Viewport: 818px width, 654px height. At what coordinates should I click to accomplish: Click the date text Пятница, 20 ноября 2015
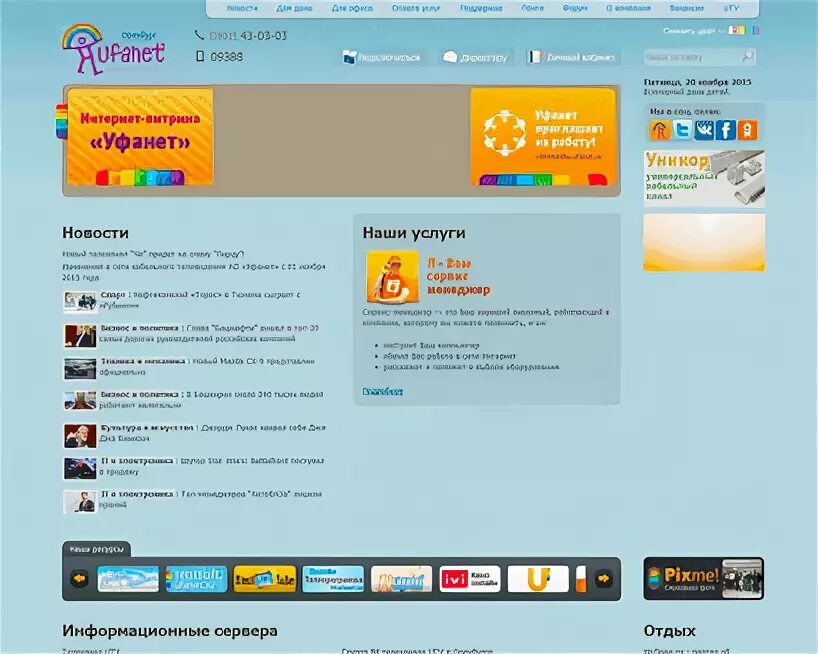tap(697, 82)
